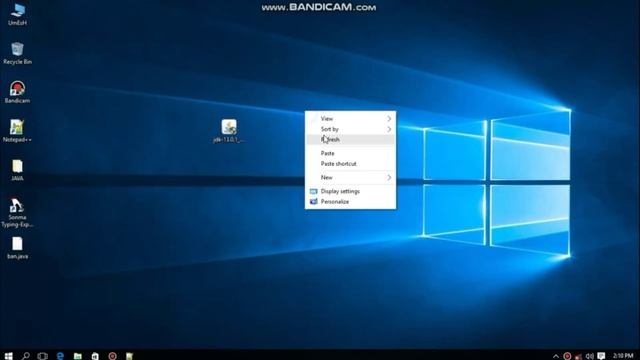The width and height of the screenshot is (640, 360).
Task: Select the Sonma Typing-Expert desktop shortcut
Action: tap(17, 213)
